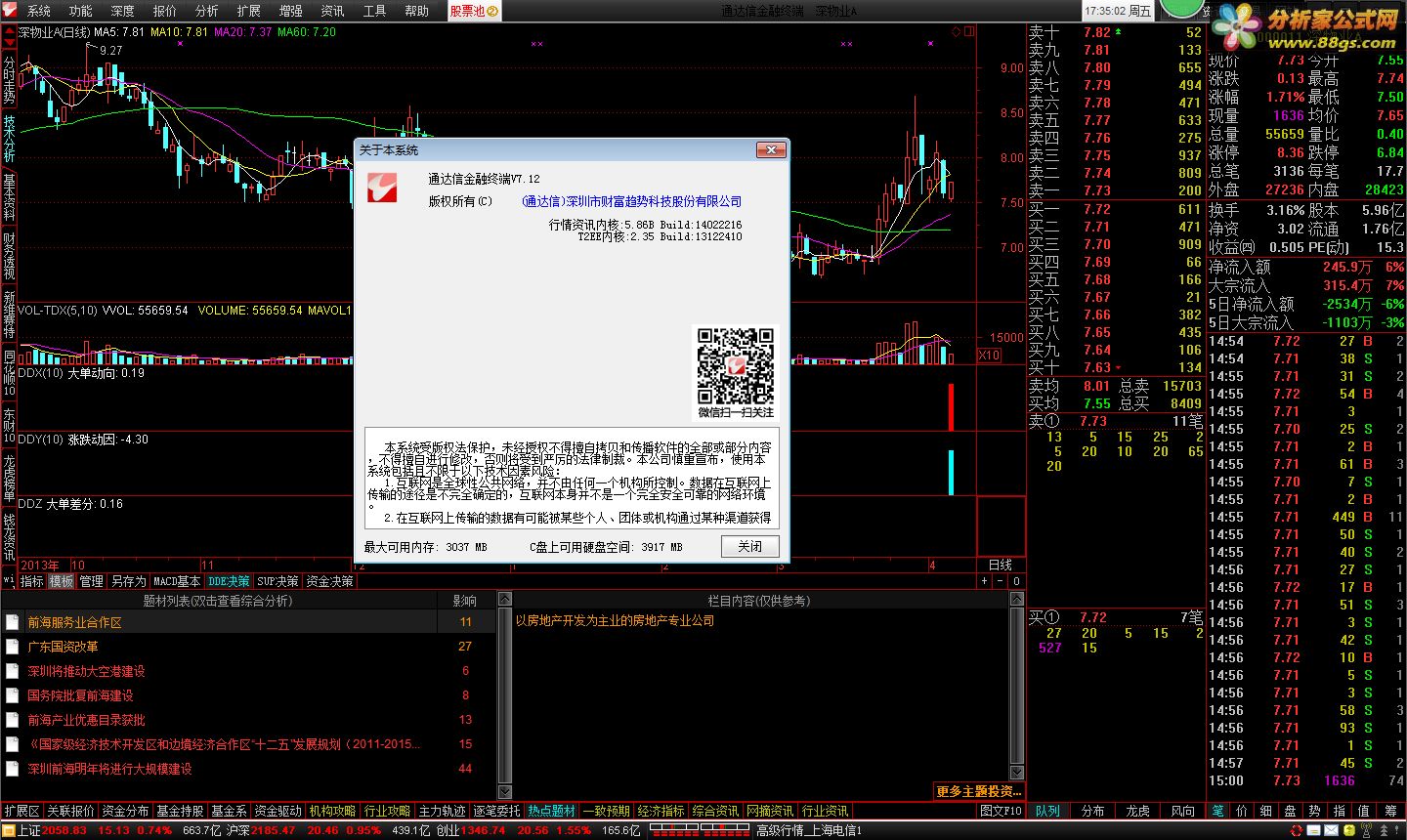
Task: Click the minus zoom button under chart
Action: pyautogui.click(x=1001, y=581)
